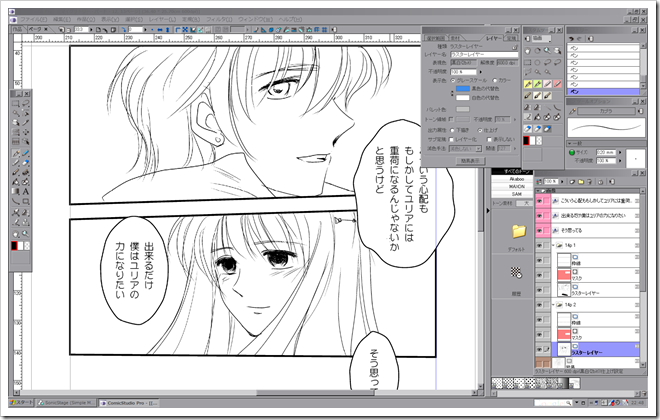Click lock icon in layer properties panel
This screenshot has height=420, width=660.
point(515,47)
